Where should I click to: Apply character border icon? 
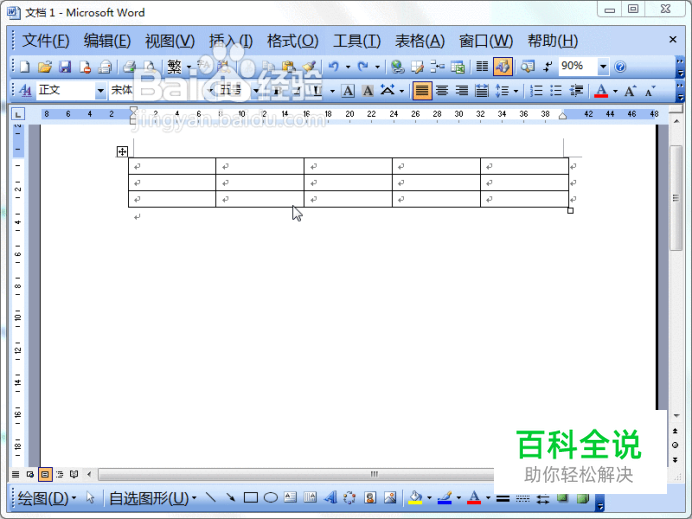coord(348,91)
